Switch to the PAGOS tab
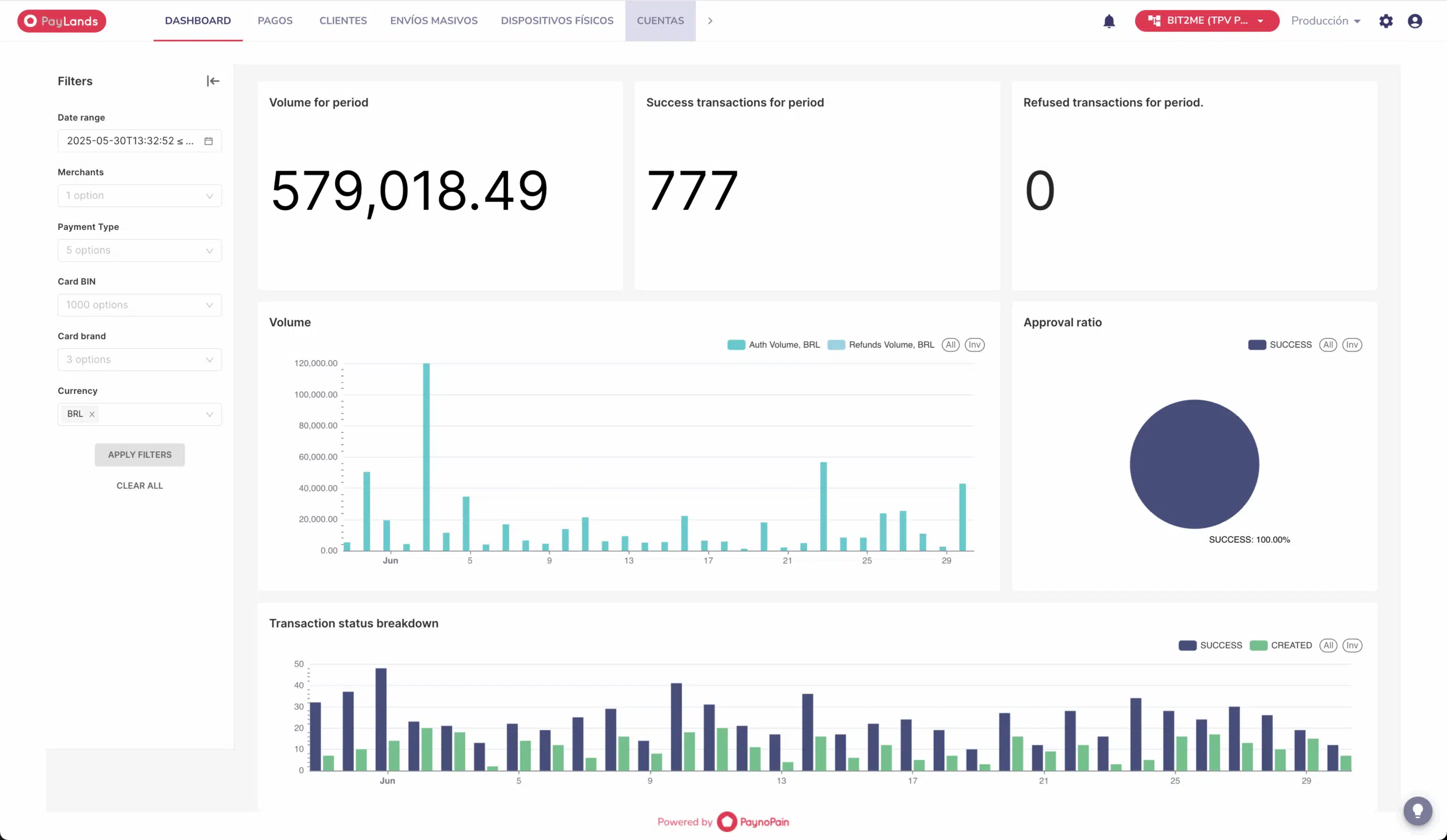Screen dimensions: 1447x840 (275, 21)
